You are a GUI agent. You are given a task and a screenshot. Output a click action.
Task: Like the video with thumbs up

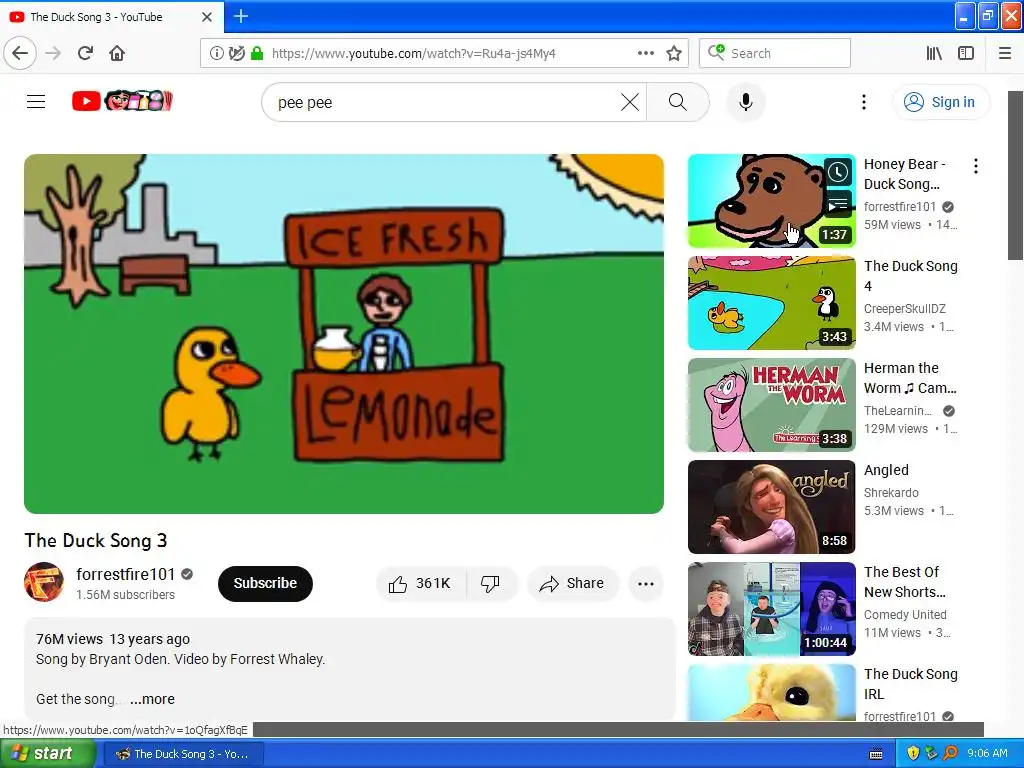[421, 583]
